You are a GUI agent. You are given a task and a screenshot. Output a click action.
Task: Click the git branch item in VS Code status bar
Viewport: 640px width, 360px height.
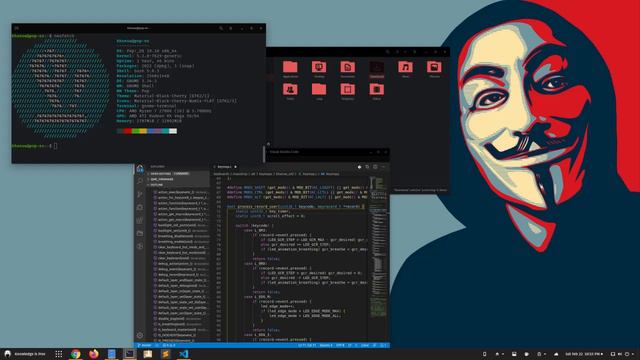click(x=144, y=345)
